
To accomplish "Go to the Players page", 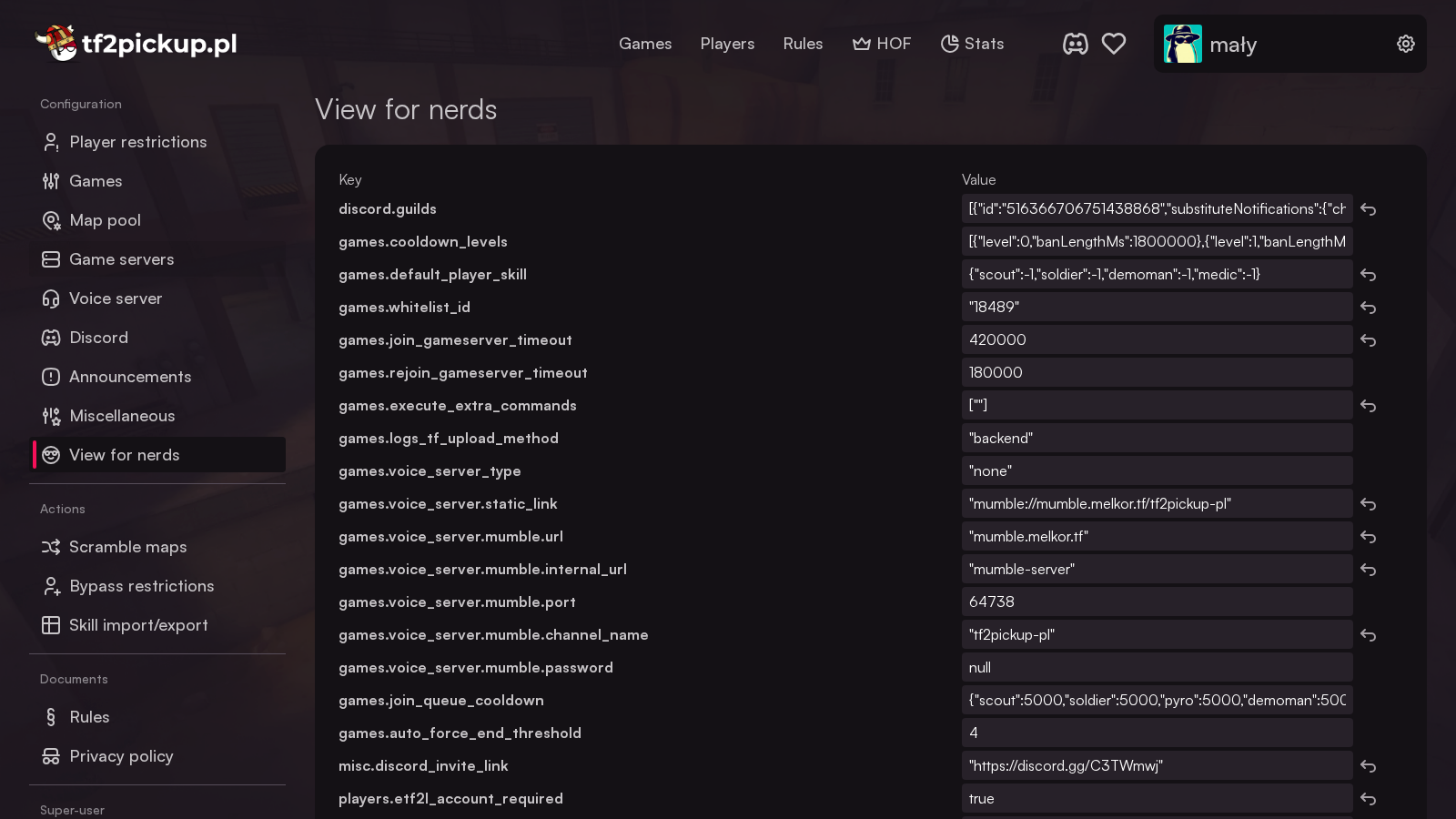I will tap(727, 44).
